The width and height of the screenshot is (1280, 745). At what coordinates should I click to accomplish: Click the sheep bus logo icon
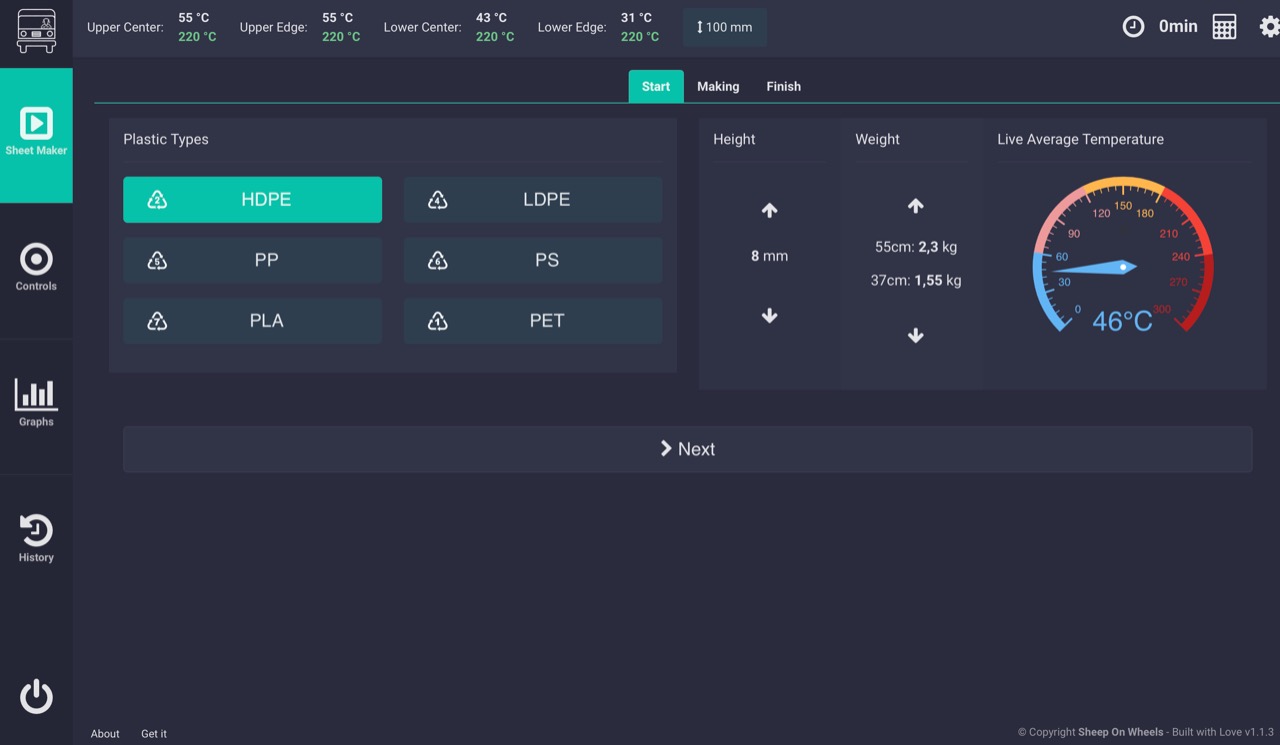pos(36,31)
